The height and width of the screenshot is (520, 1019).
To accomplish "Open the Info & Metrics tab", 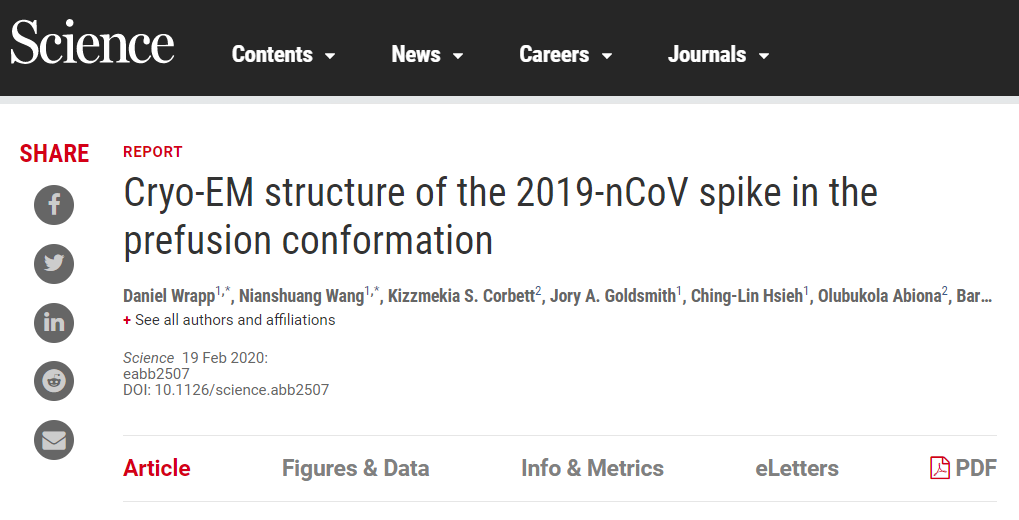I will pyautogui.click(x=592, y=468).
